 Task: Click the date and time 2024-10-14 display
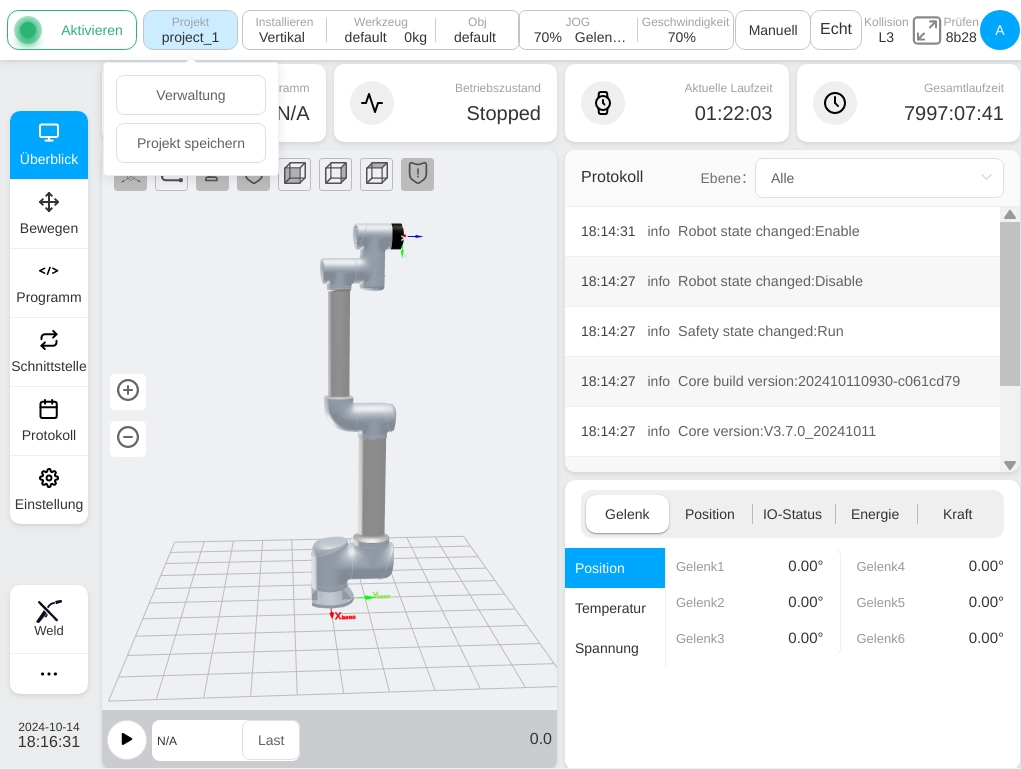49,735
